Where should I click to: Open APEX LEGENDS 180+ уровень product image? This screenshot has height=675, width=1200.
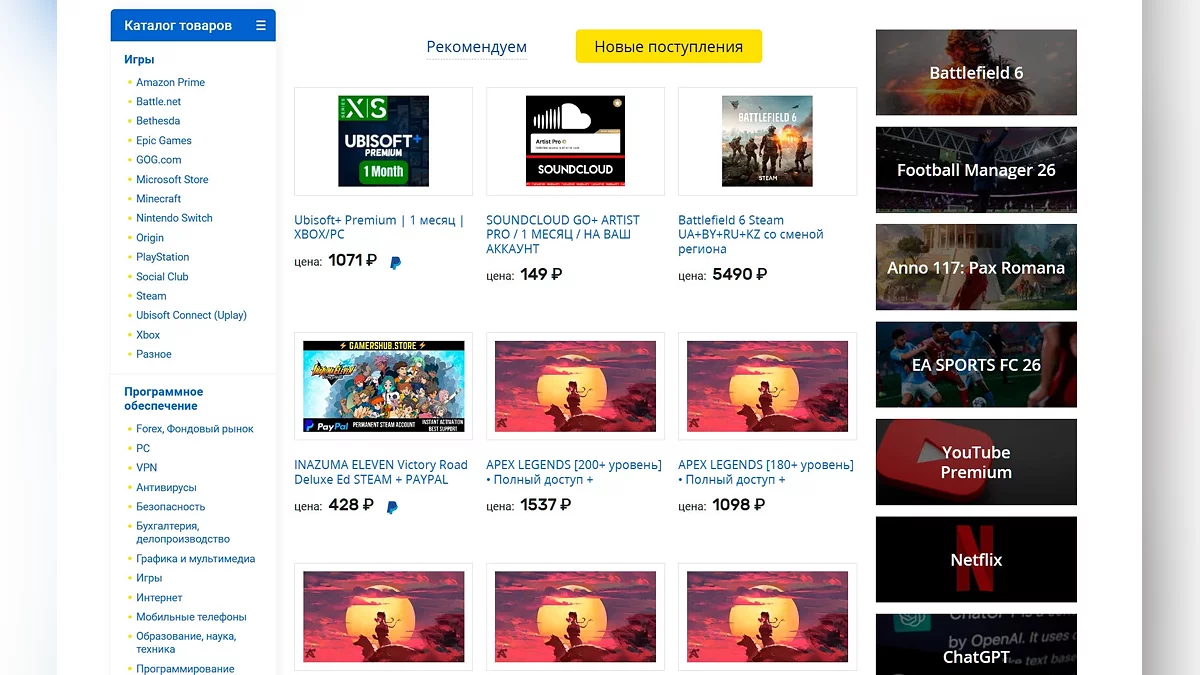(x=767, y=386)
